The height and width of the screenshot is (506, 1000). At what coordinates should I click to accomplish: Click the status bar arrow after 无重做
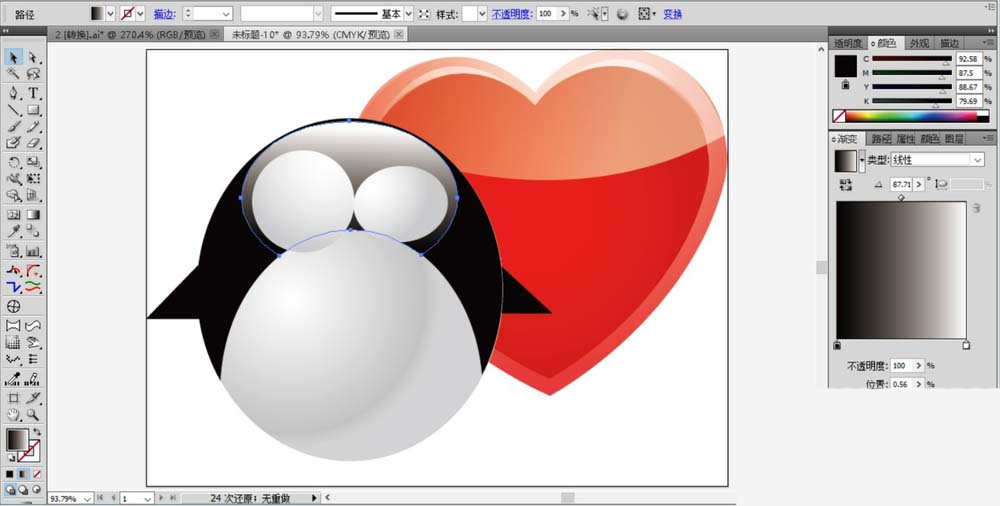[314, 498]
